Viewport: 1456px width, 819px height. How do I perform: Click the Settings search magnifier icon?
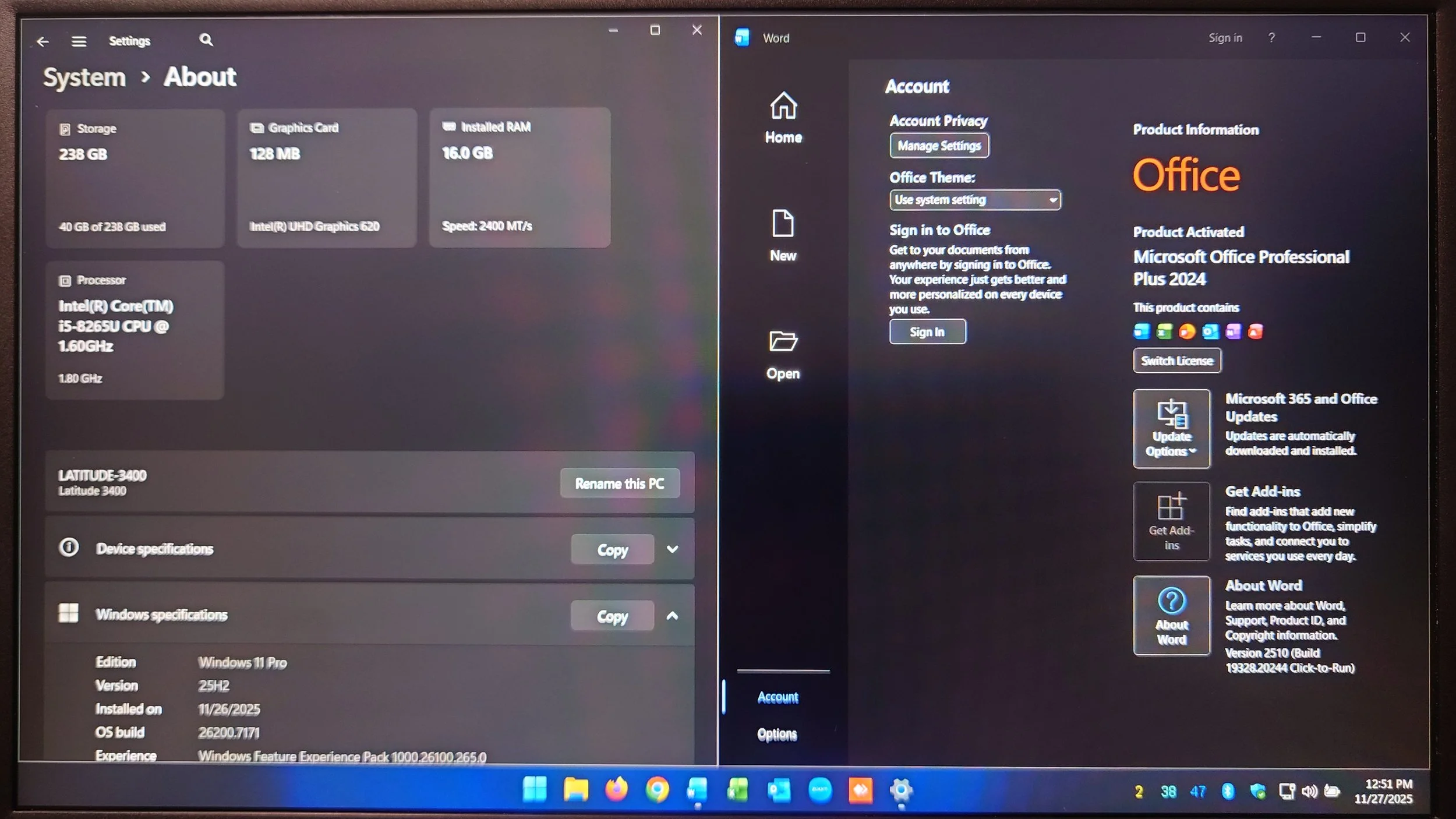pos(206,40)
